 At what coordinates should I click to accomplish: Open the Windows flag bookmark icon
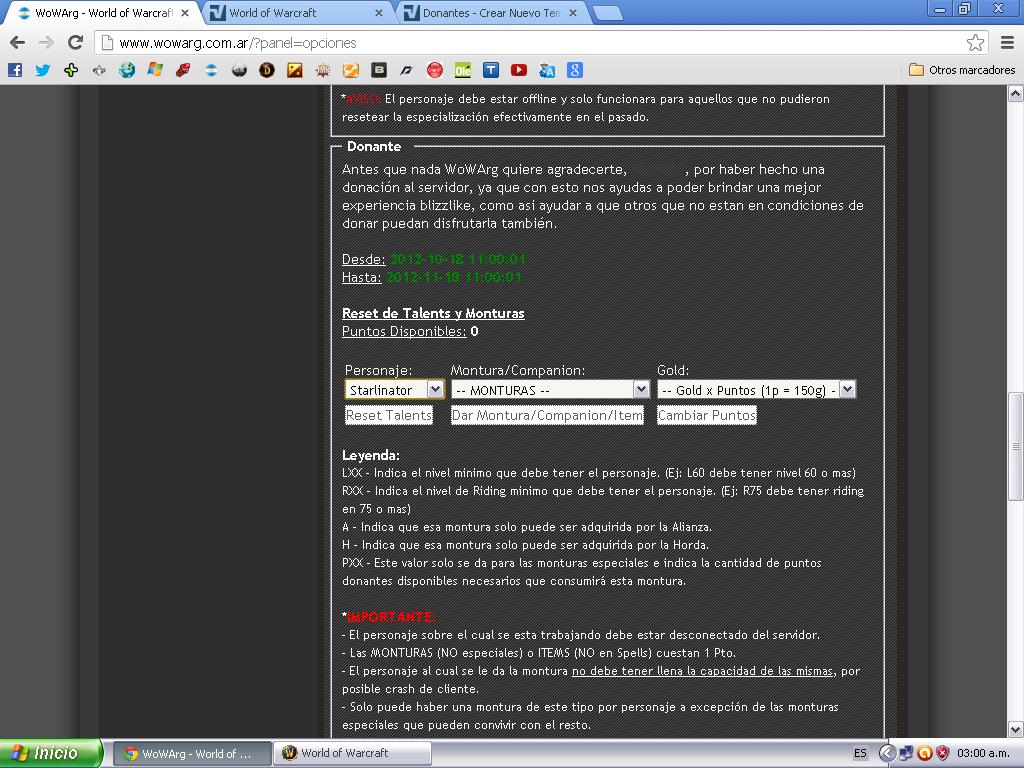coord(155,70)
